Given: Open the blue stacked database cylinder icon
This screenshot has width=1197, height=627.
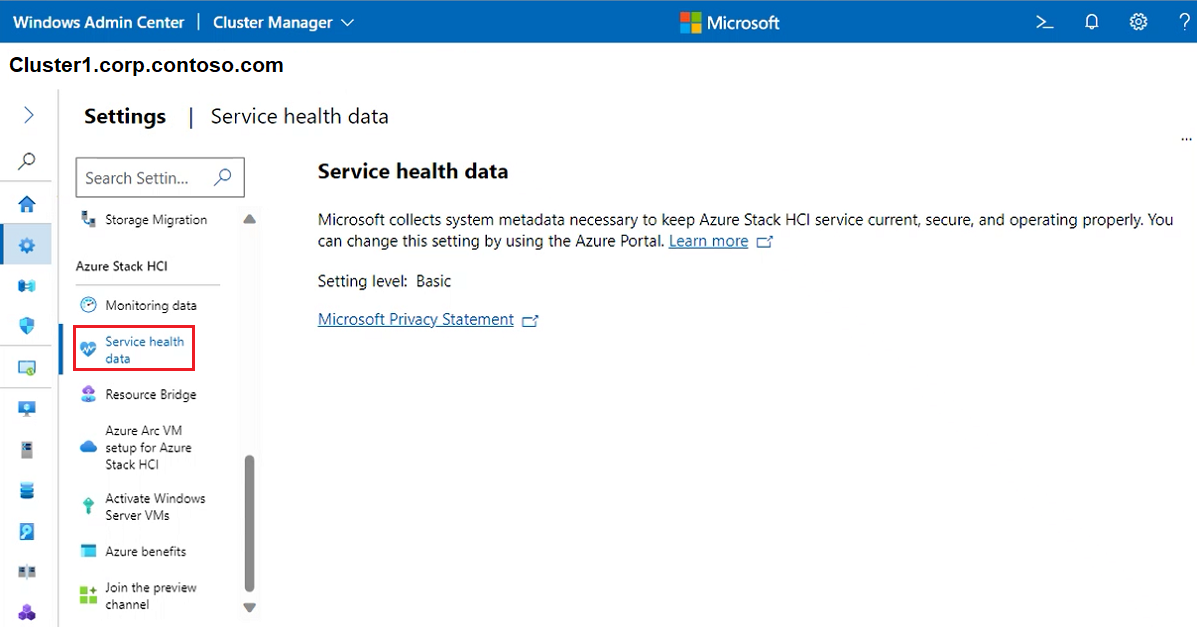Looking at the screenshot, I should click(27, 490).
